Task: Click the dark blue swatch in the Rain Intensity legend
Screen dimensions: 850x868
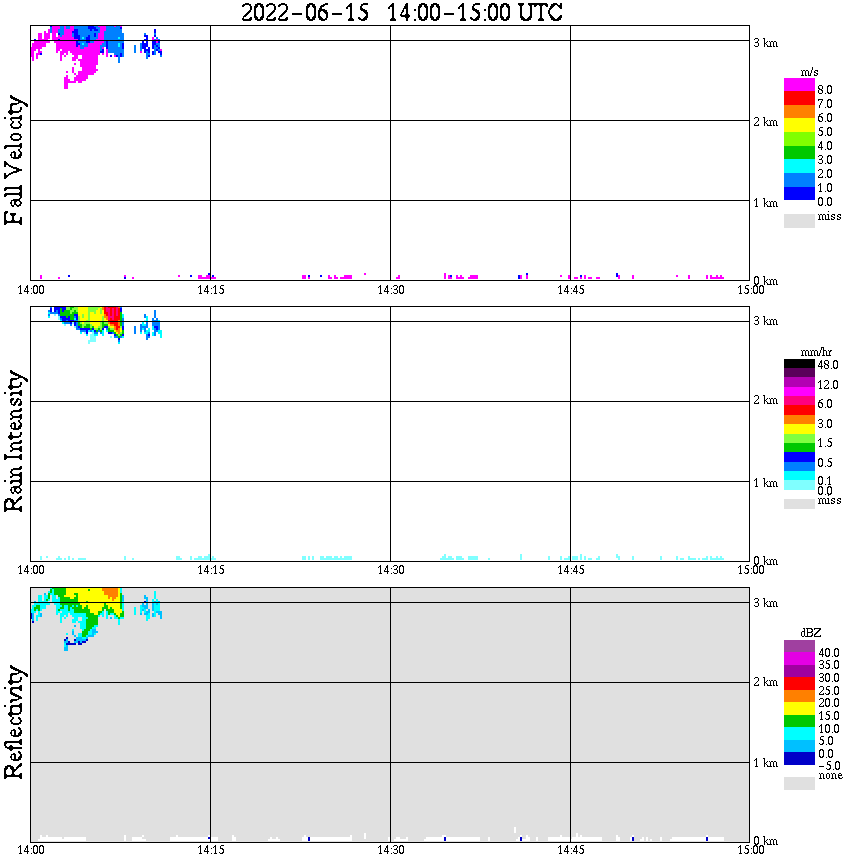Action: coord(799,457)
